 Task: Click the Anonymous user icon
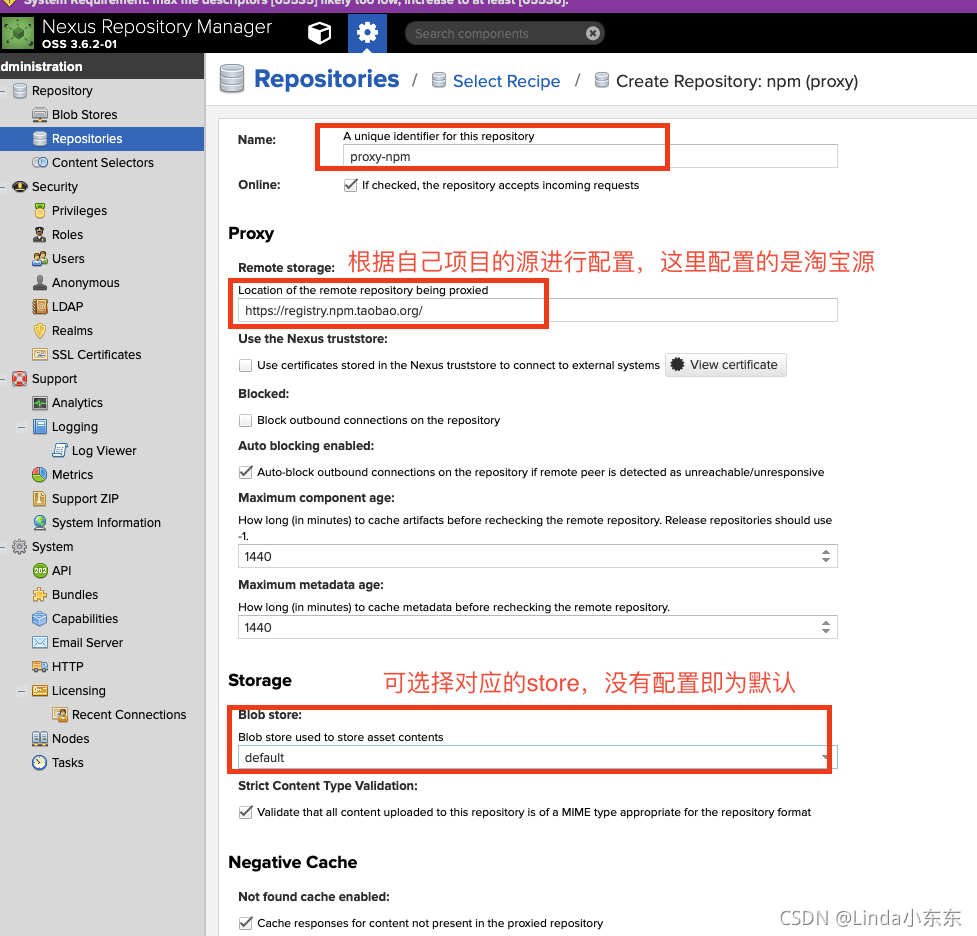click(x=40, y=282)
